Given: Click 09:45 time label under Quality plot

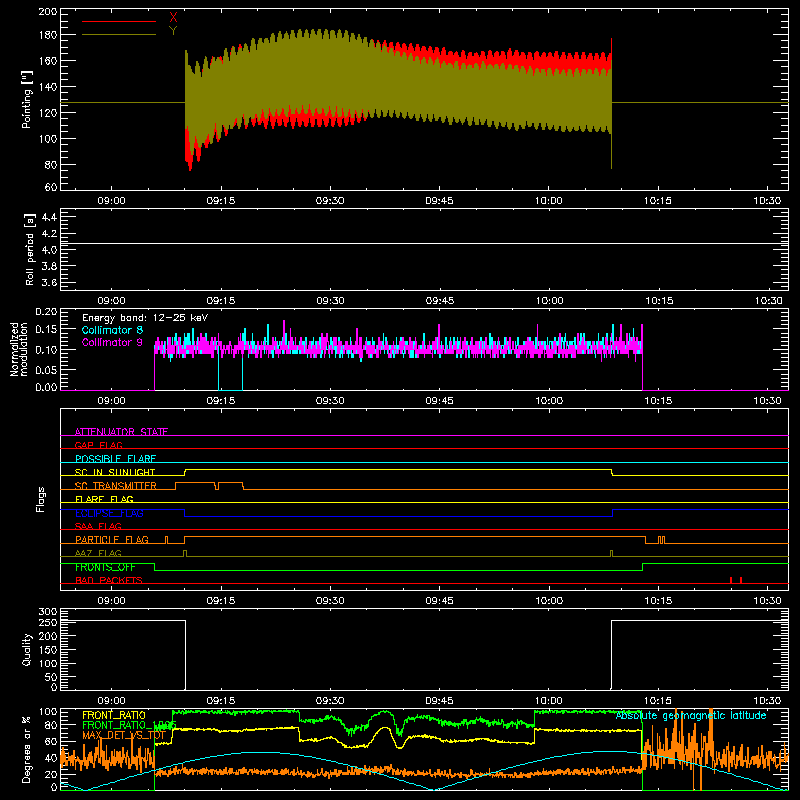Looking at the screenshot, I should [x=439, y=701].
